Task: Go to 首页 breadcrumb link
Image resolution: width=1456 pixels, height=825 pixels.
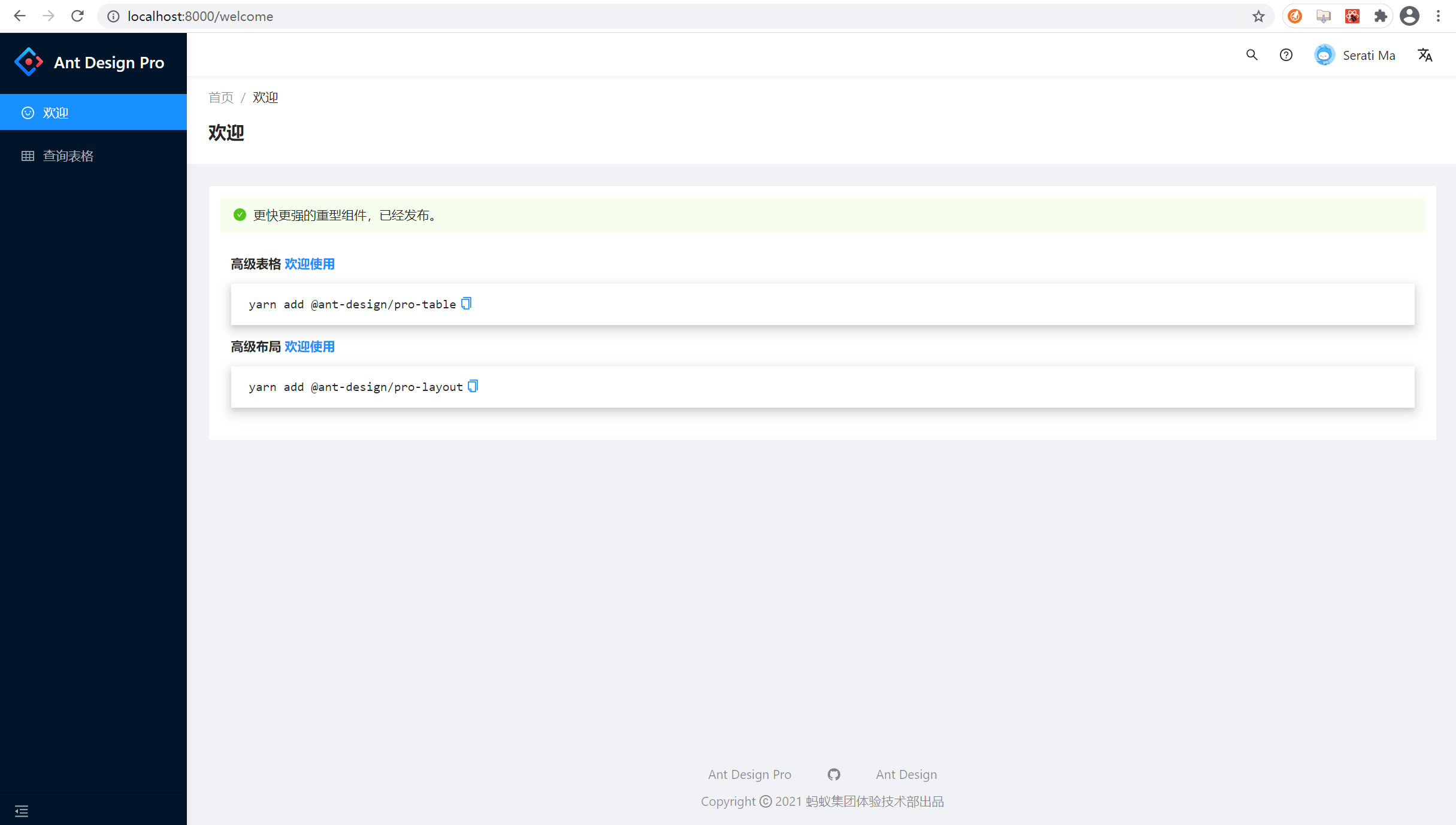Action: tap(221, 98)
